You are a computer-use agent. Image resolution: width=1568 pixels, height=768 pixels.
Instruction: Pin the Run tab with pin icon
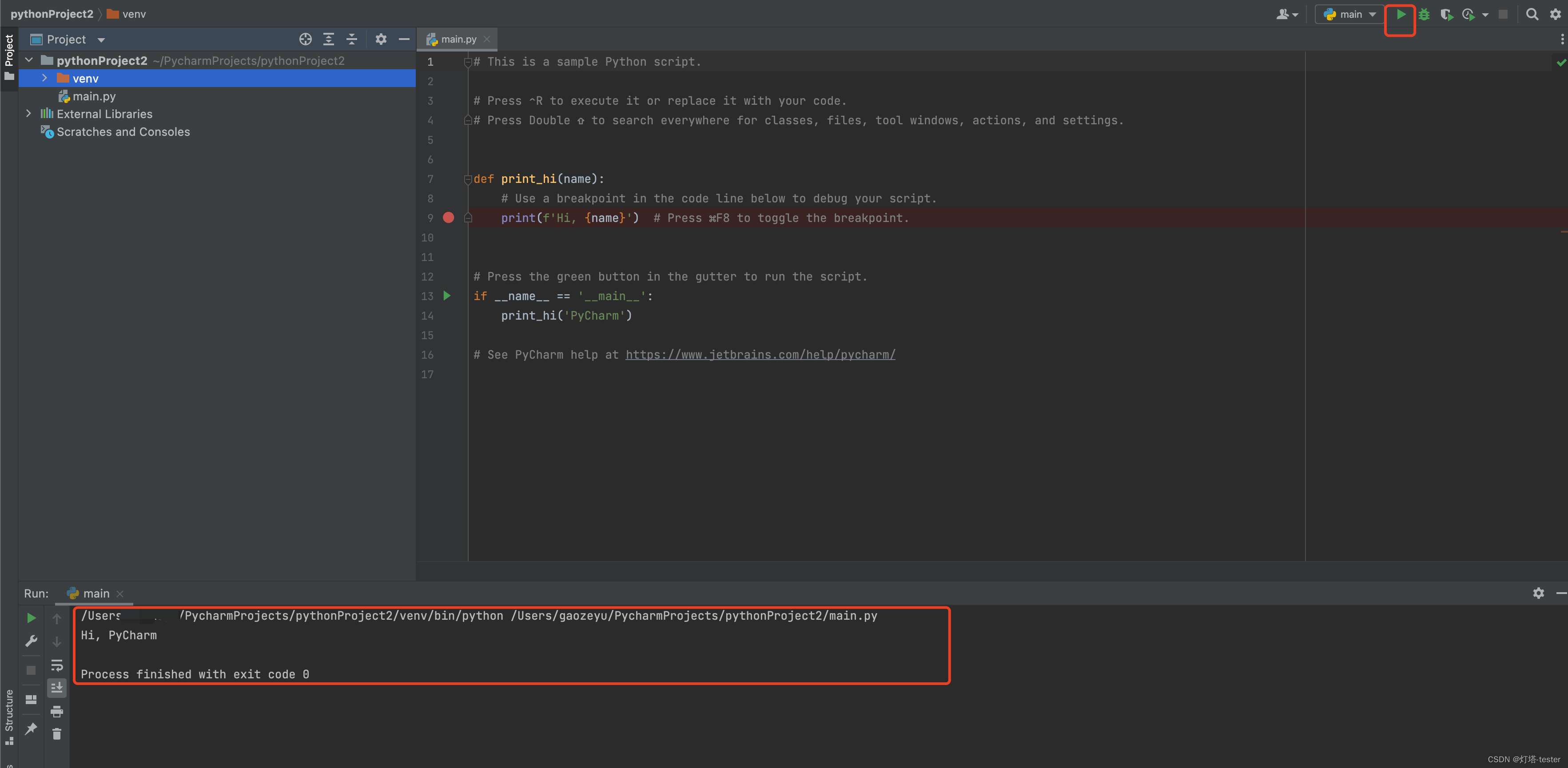coord(31,728)
